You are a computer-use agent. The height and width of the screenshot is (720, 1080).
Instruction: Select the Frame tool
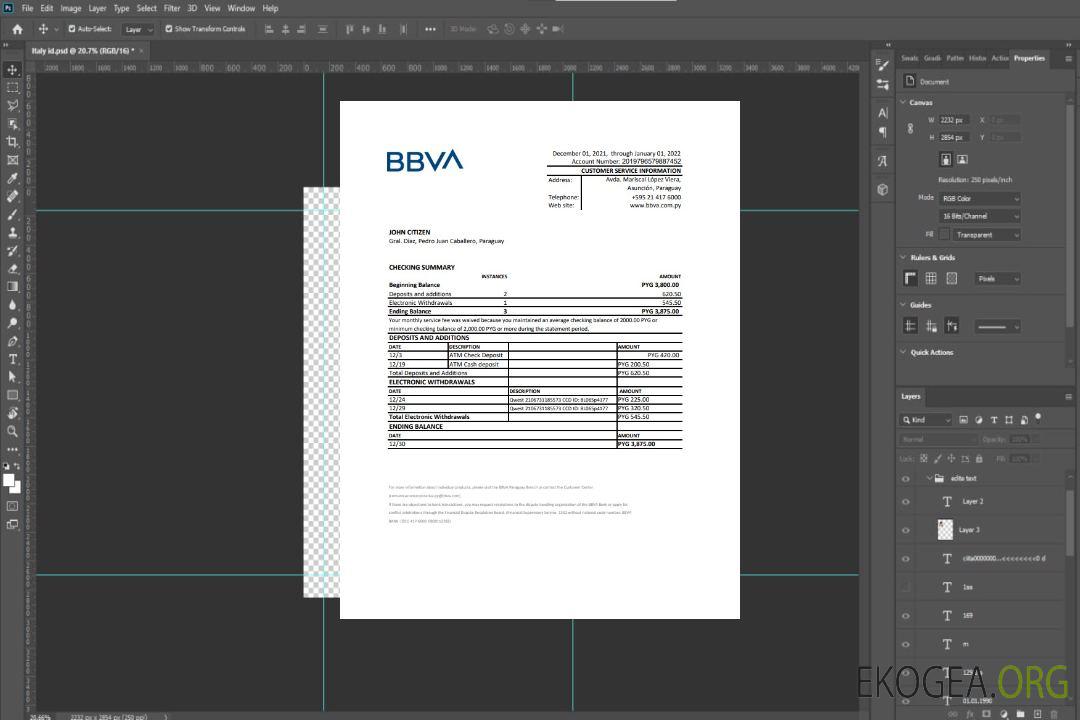[12, 160]
